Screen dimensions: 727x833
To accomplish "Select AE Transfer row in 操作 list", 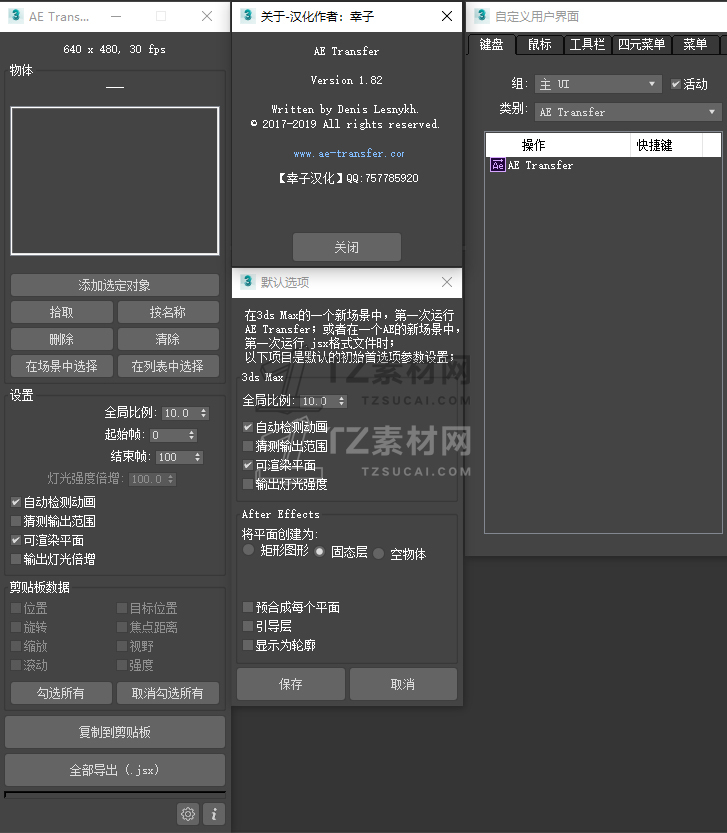I will point(604,165).
